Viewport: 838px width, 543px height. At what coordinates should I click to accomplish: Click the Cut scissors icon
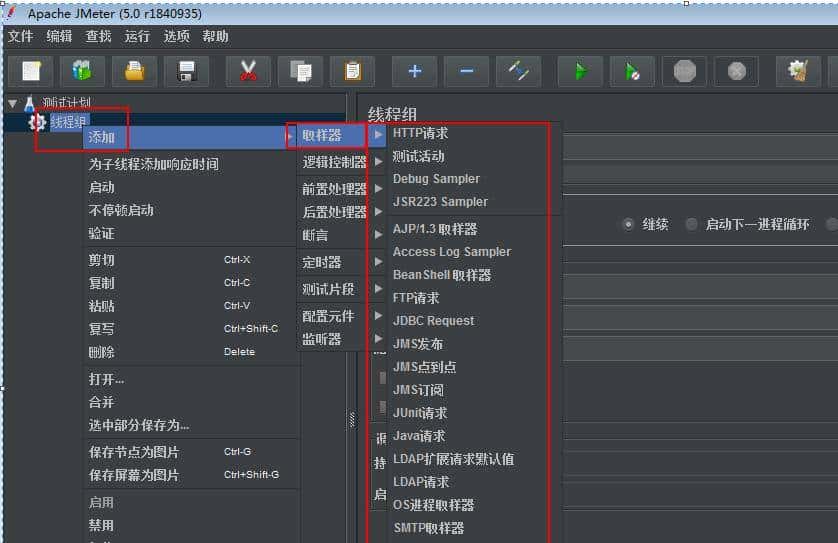248,71
